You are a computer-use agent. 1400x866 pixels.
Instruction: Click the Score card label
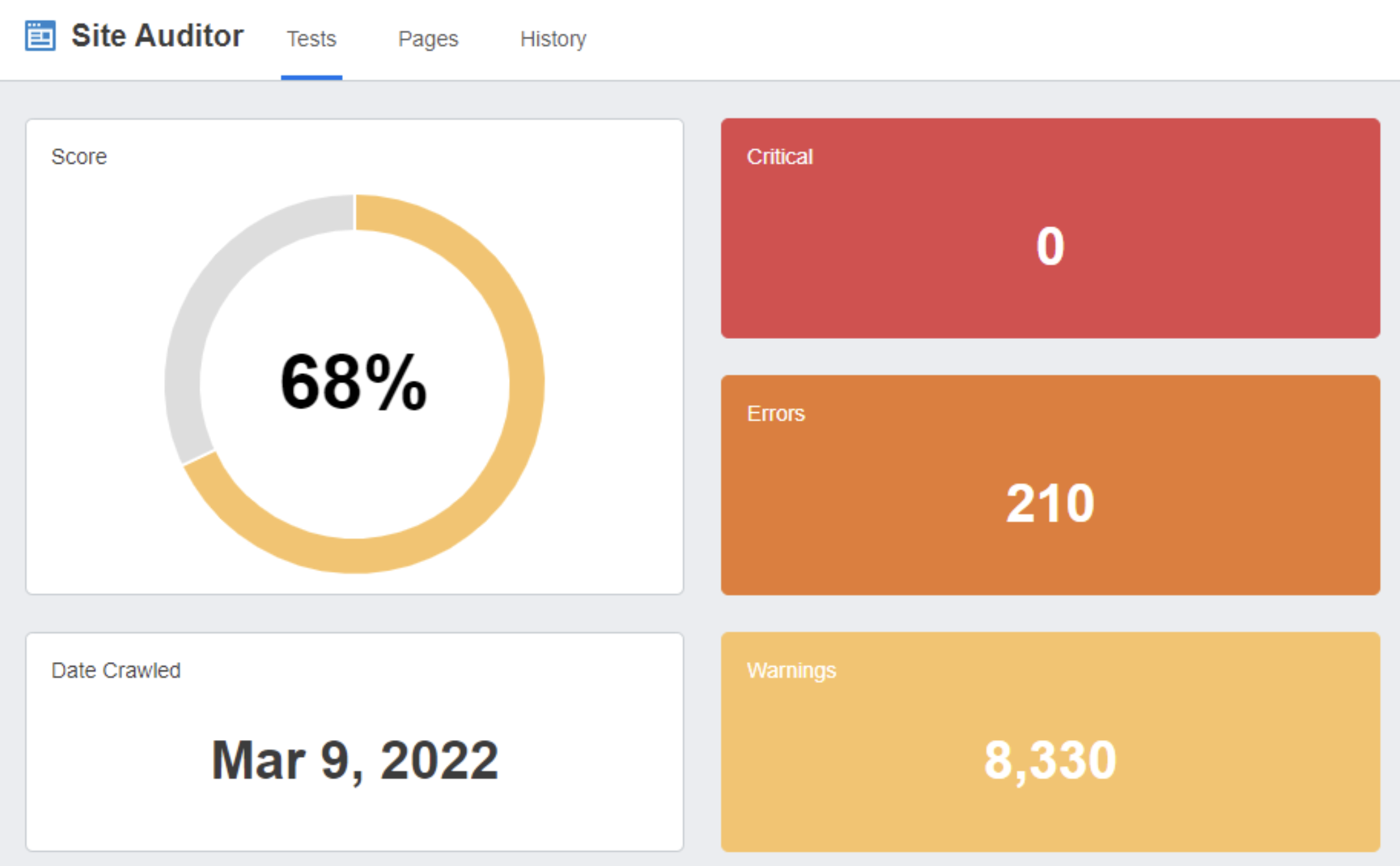tap(79, 156)
